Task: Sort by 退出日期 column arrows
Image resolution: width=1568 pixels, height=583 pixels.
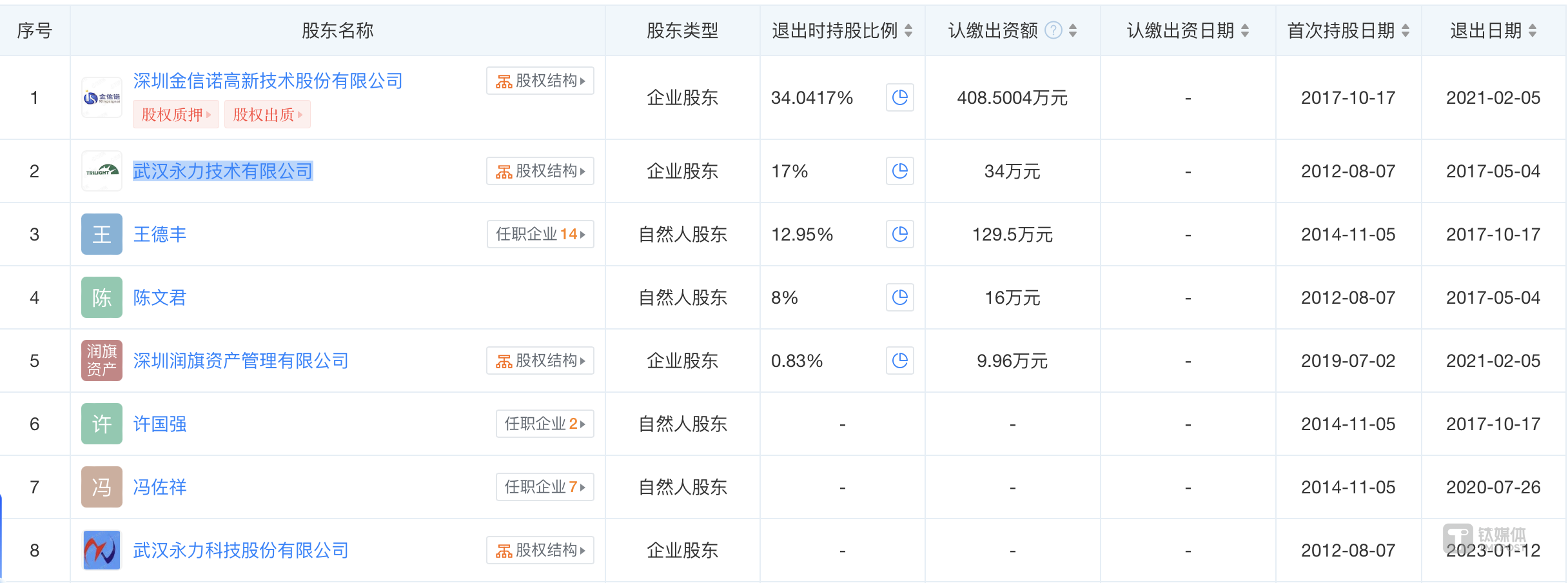Action: [1533, 30]
